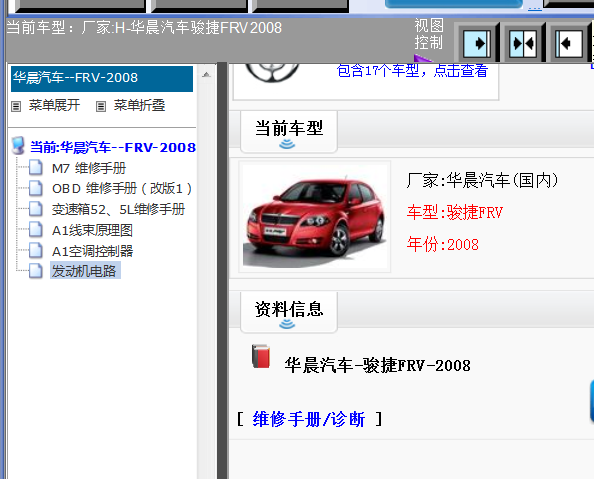
Task: Open OBD 维修手册（改版1）
Action: [122, 188]
